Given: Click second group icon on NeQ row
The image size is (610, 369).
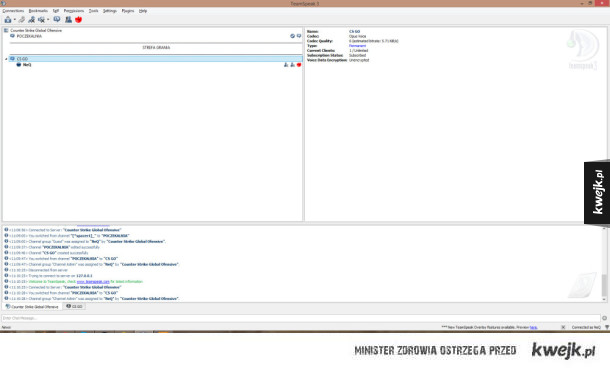Looking at the screenshot, I should click(x=293, y=65).
